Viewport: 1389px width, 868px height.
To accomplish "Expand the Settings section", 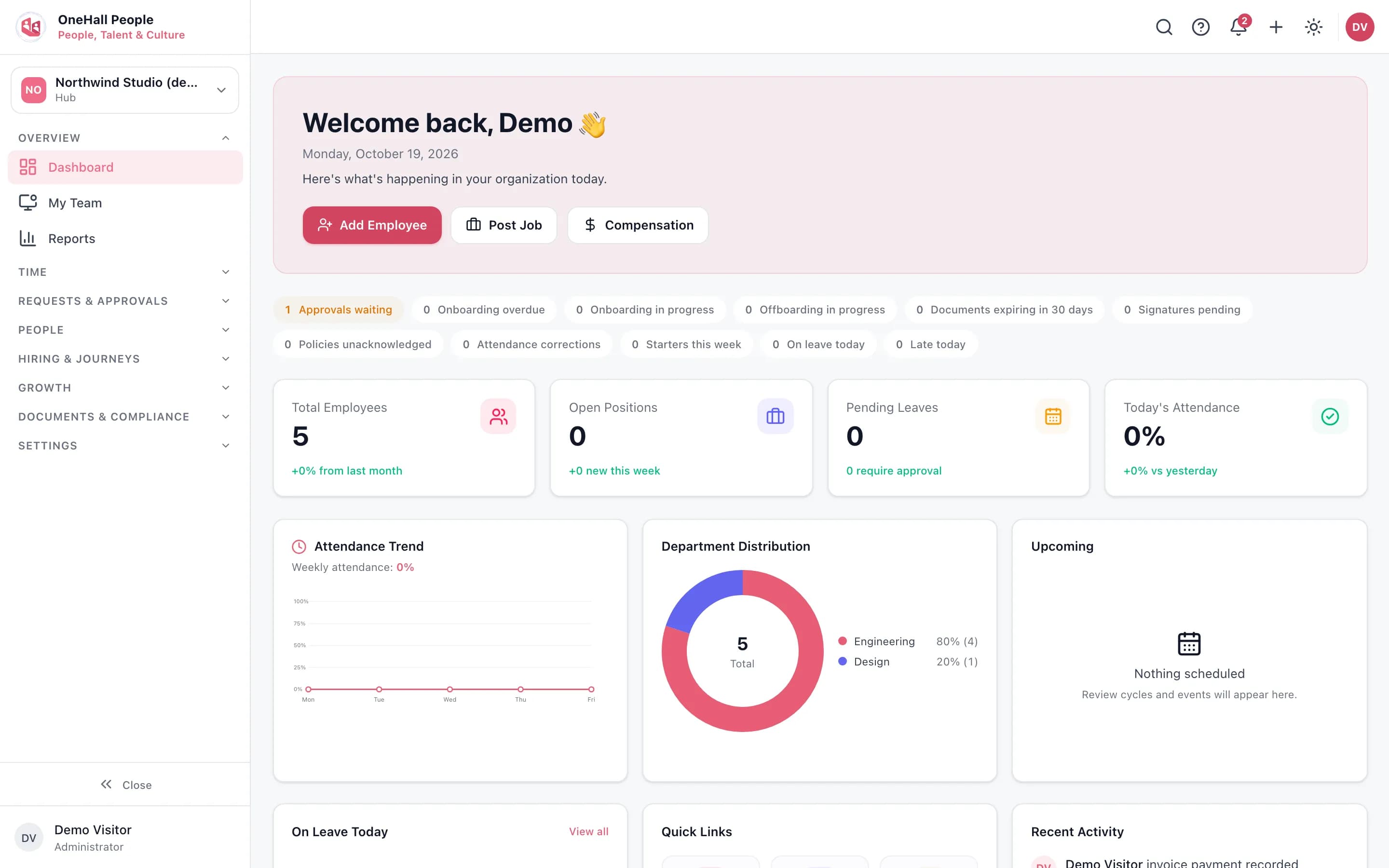I will point(124,446).
